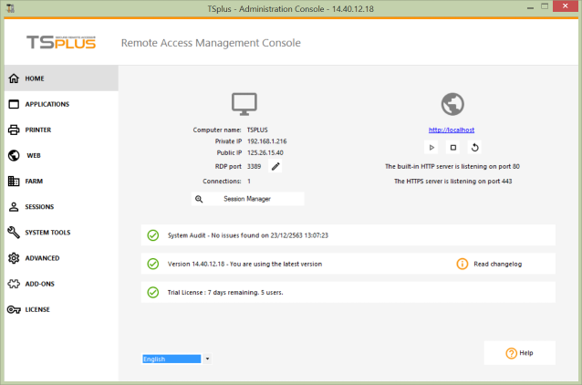Open the SYSTEM TOOLS menu label

48,232
